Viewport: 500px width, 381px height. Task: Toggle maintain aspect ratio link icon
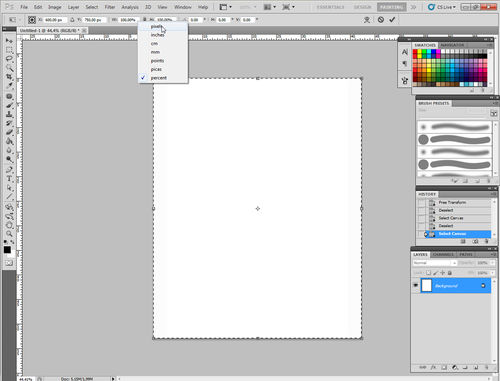145,20
